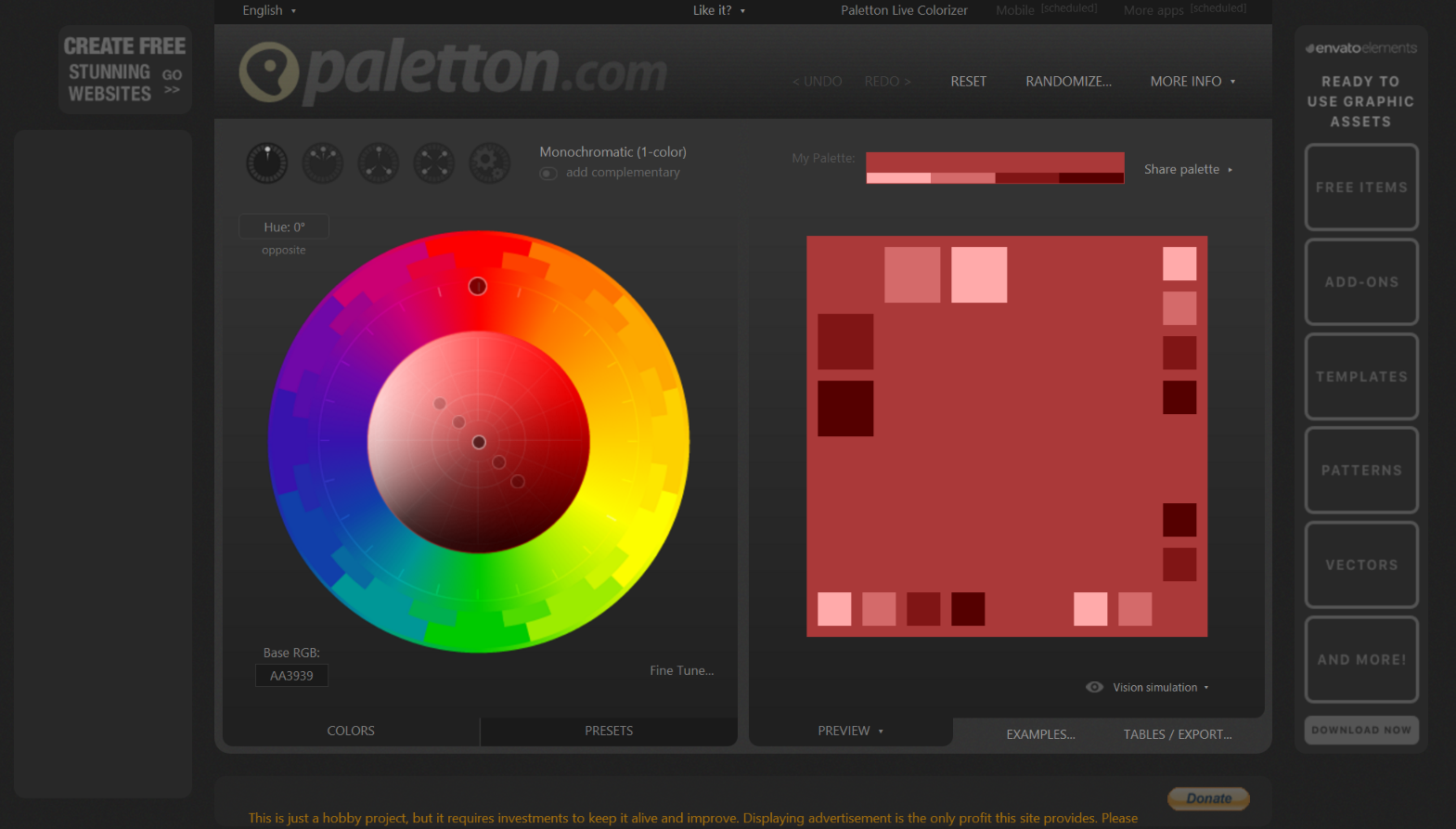The image size is (1456, 829).
Task: Click the large darkest maroon preview square
Action: coord(845,408)
